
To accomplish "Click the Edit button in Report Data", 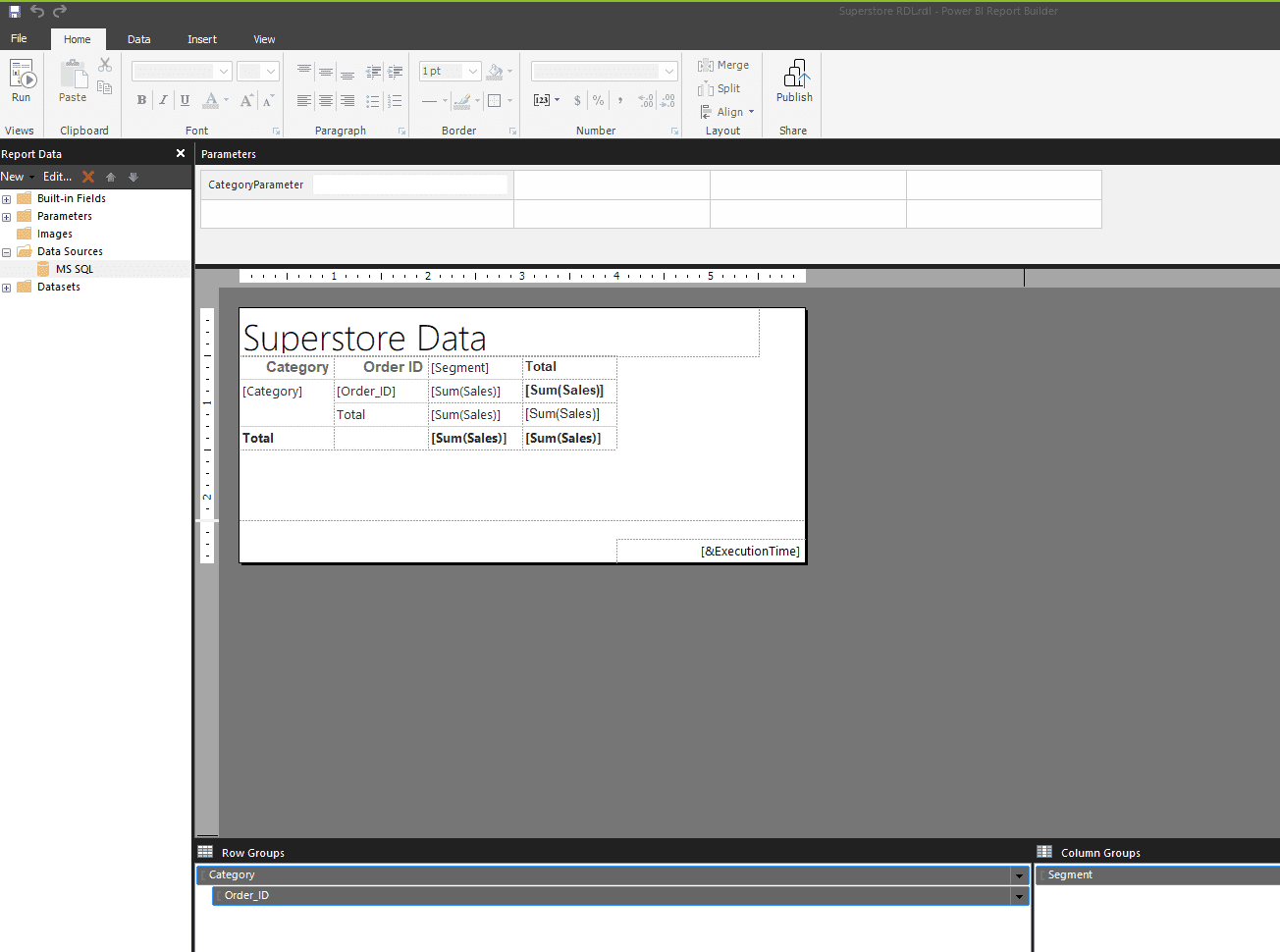I will [x=56, y=176].
